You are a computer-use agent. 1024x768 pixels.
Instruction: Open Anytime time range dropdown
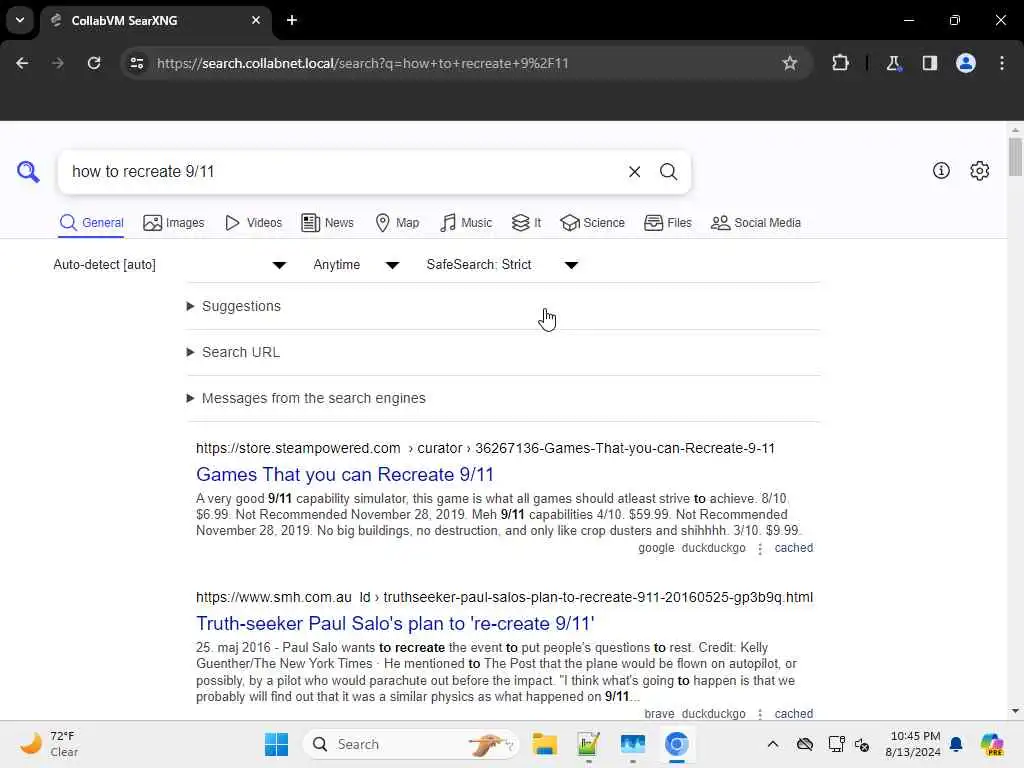356,264
